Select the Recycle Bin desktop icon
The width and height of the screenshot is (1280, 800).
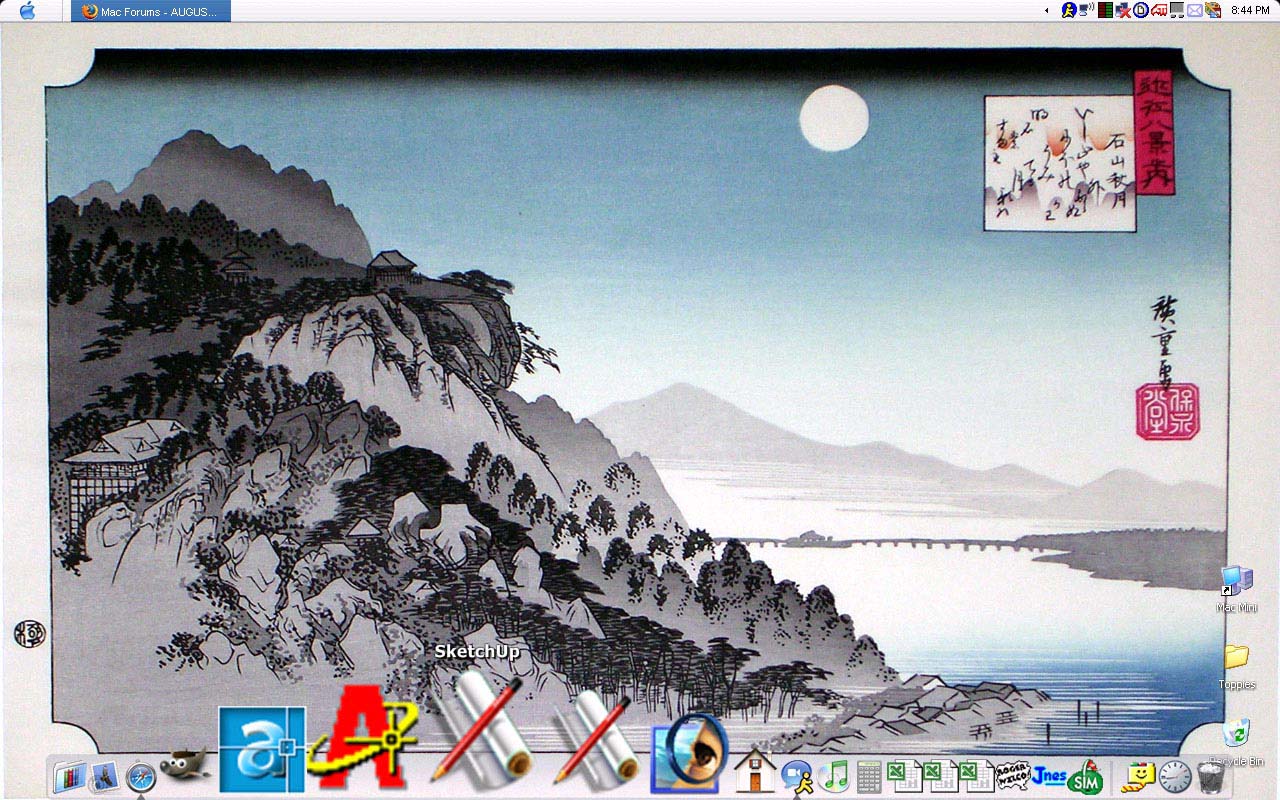[x=1237, y=743]
